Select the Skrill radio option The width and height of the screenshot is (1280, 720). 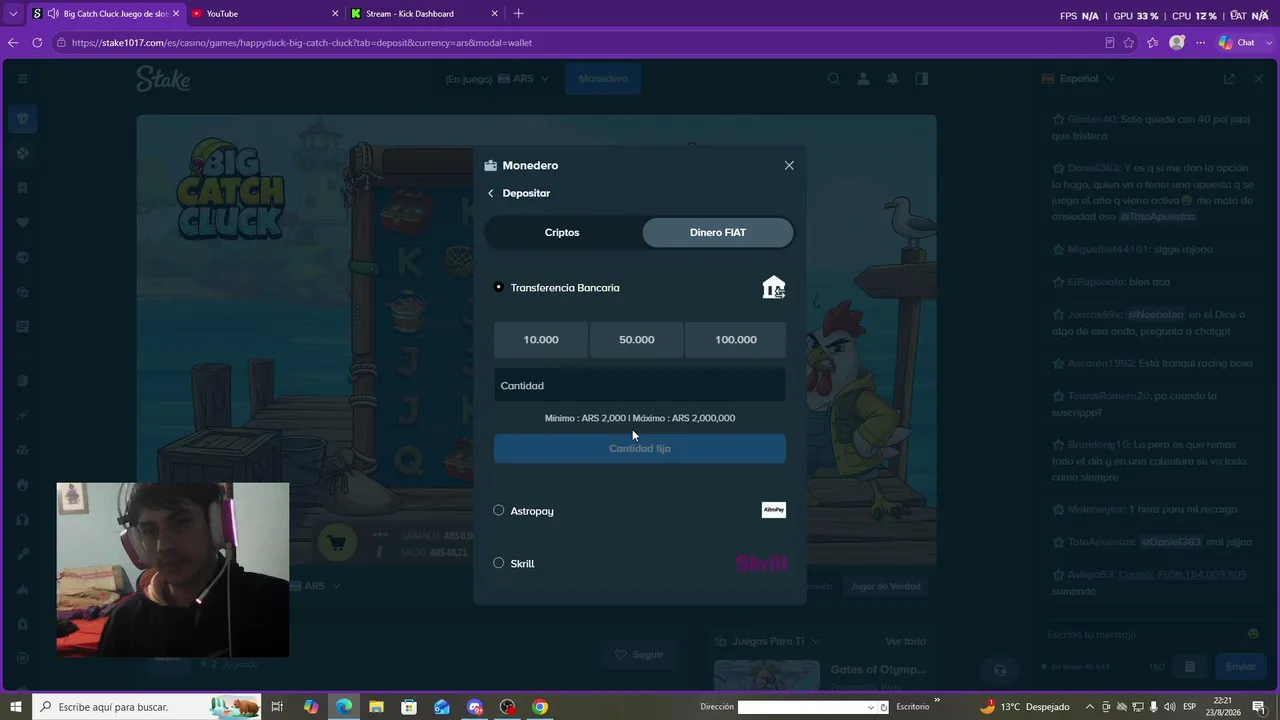pos(499,563)
